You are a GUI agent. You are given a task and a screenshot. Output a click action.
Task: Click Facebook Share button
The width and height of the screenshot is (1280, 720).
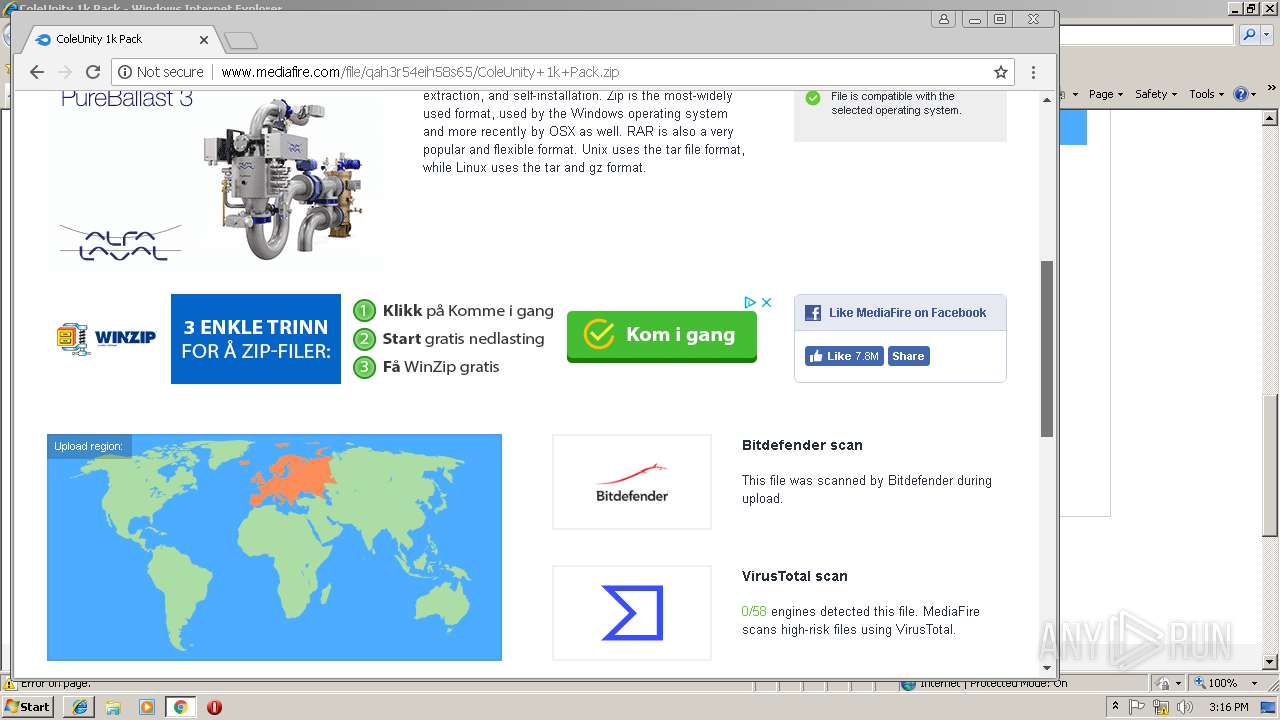tap(908, 356)
